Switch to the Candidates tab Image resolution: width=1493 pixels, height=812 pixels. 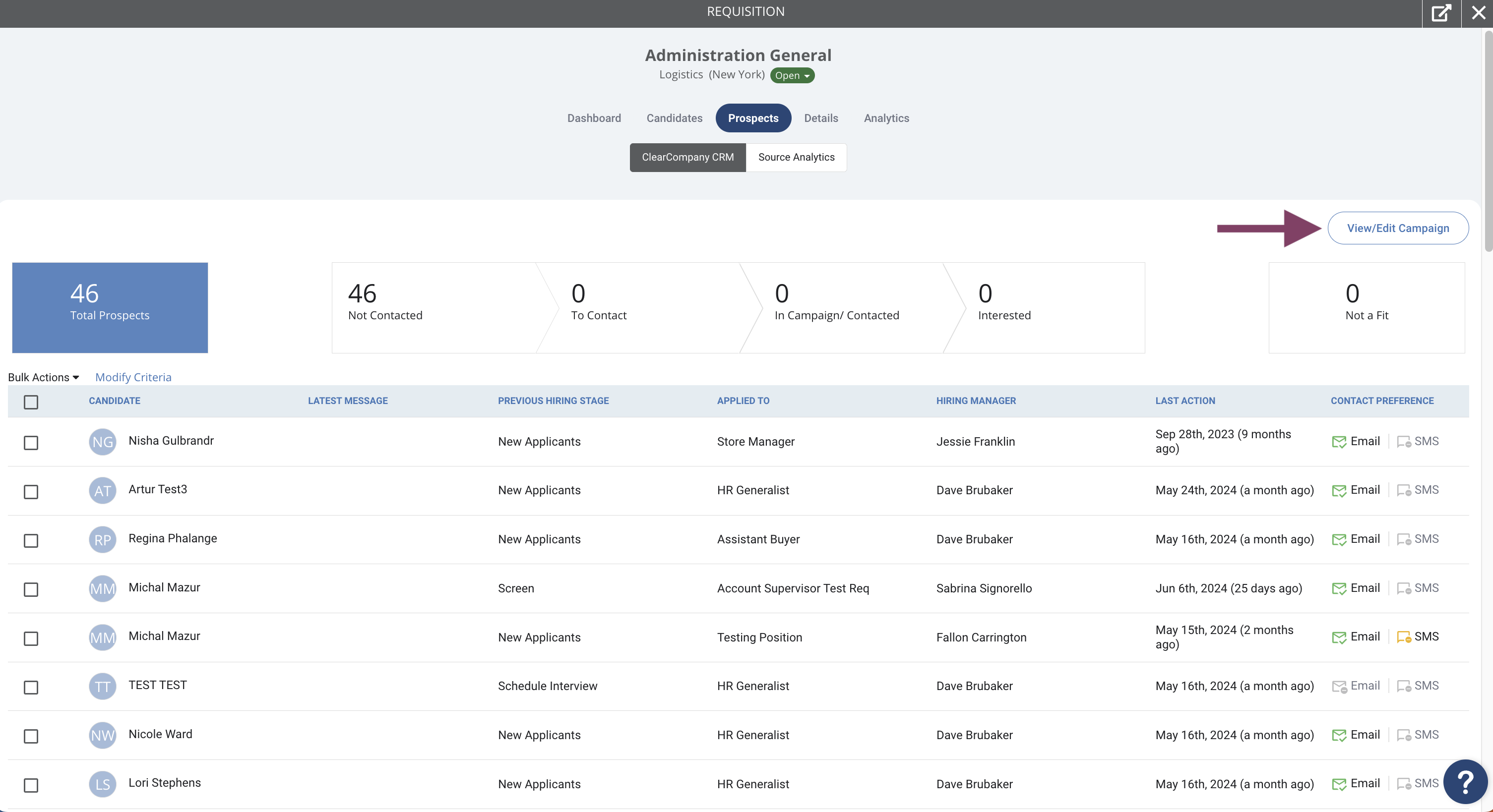pyautogui.click(x=674, y=118)
